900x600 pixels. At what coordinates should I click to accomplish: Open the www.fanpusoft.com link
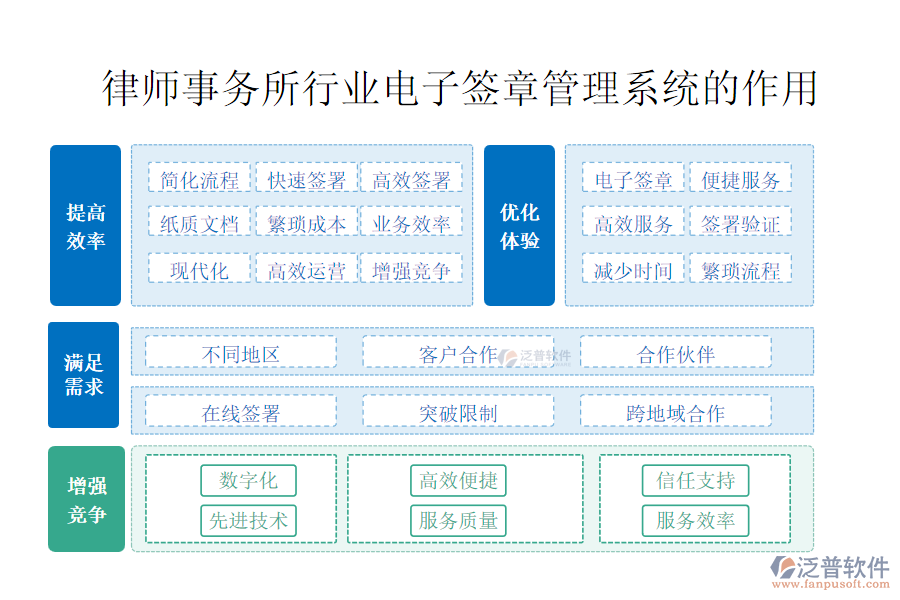(x=830, y=584)
